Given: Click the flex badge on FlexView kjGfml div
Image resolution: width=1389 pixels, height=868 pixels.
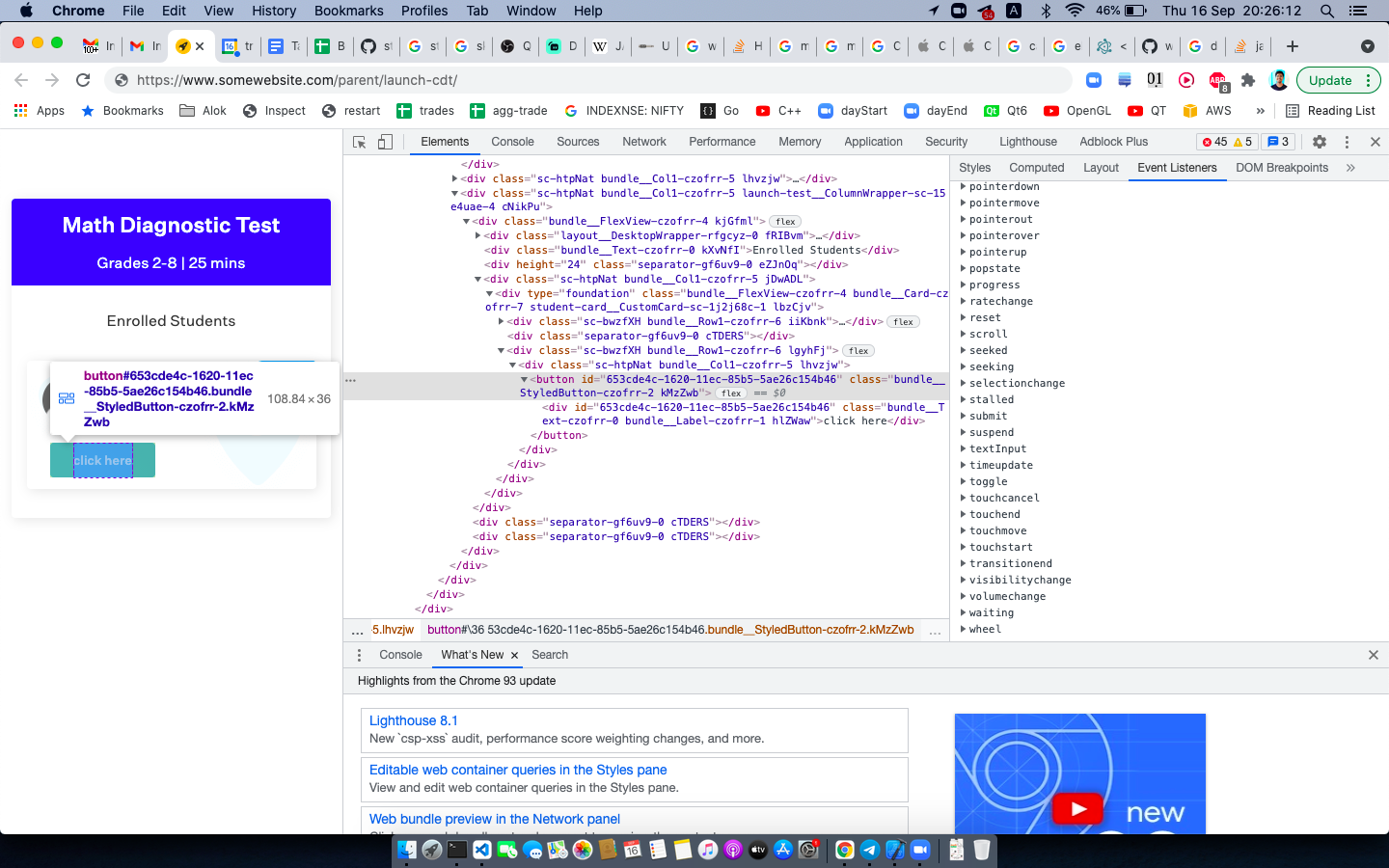Looking at the screenshot, I should click(x=786, y=222).
